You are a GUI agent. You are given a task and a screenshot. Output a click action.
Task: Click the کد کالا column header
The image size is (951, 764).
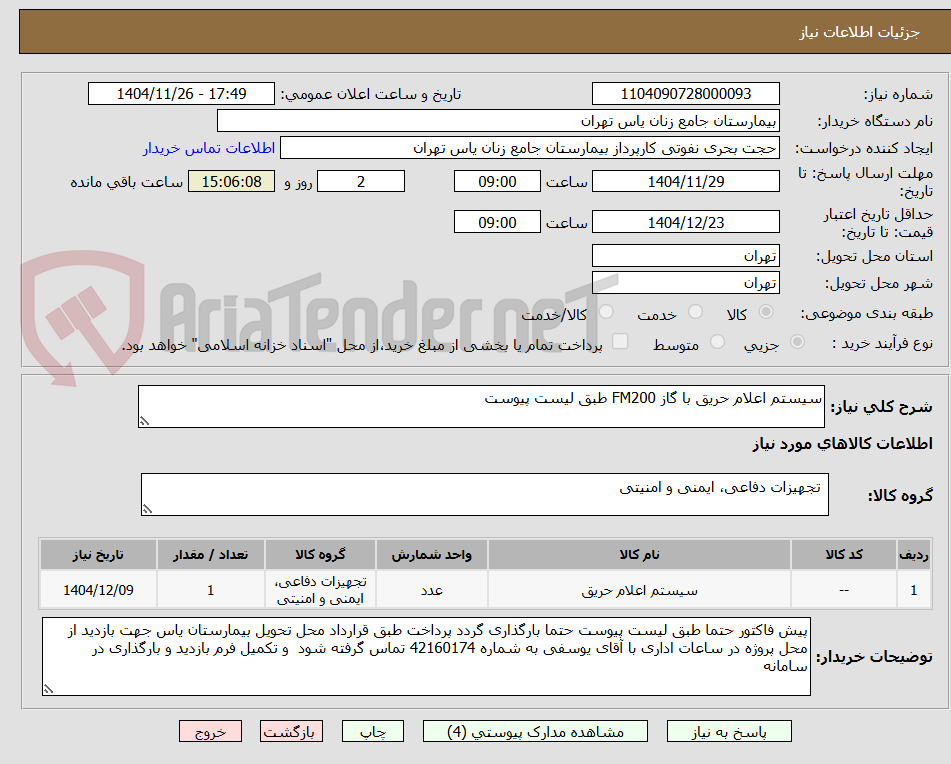(844, 554)
